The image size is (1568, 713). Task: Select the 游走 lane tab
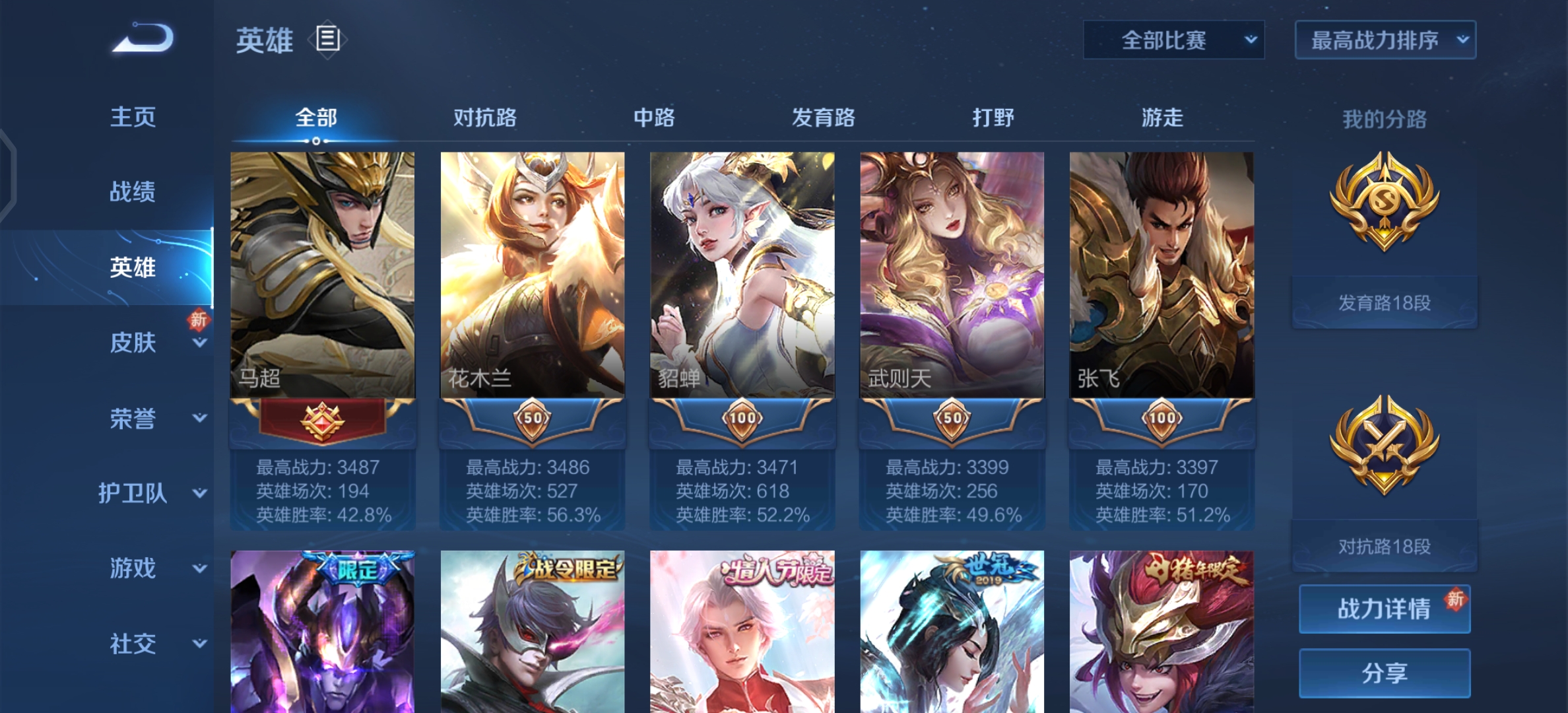1162,118
